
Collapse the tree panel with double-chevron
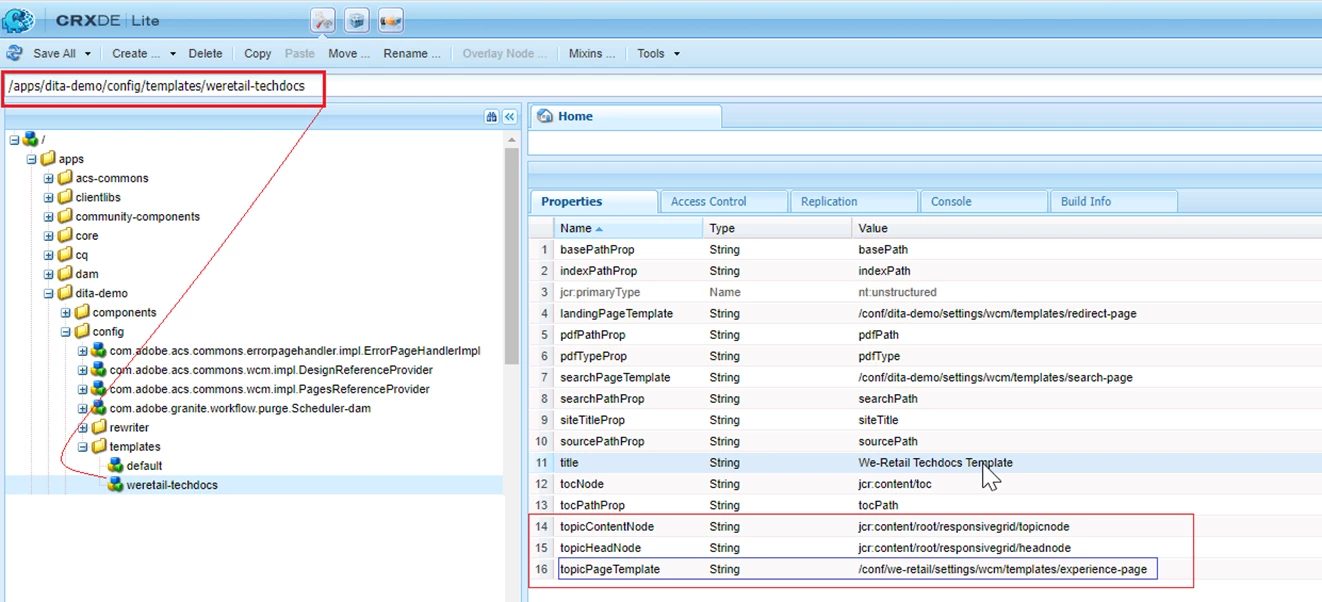coord(509,117)
